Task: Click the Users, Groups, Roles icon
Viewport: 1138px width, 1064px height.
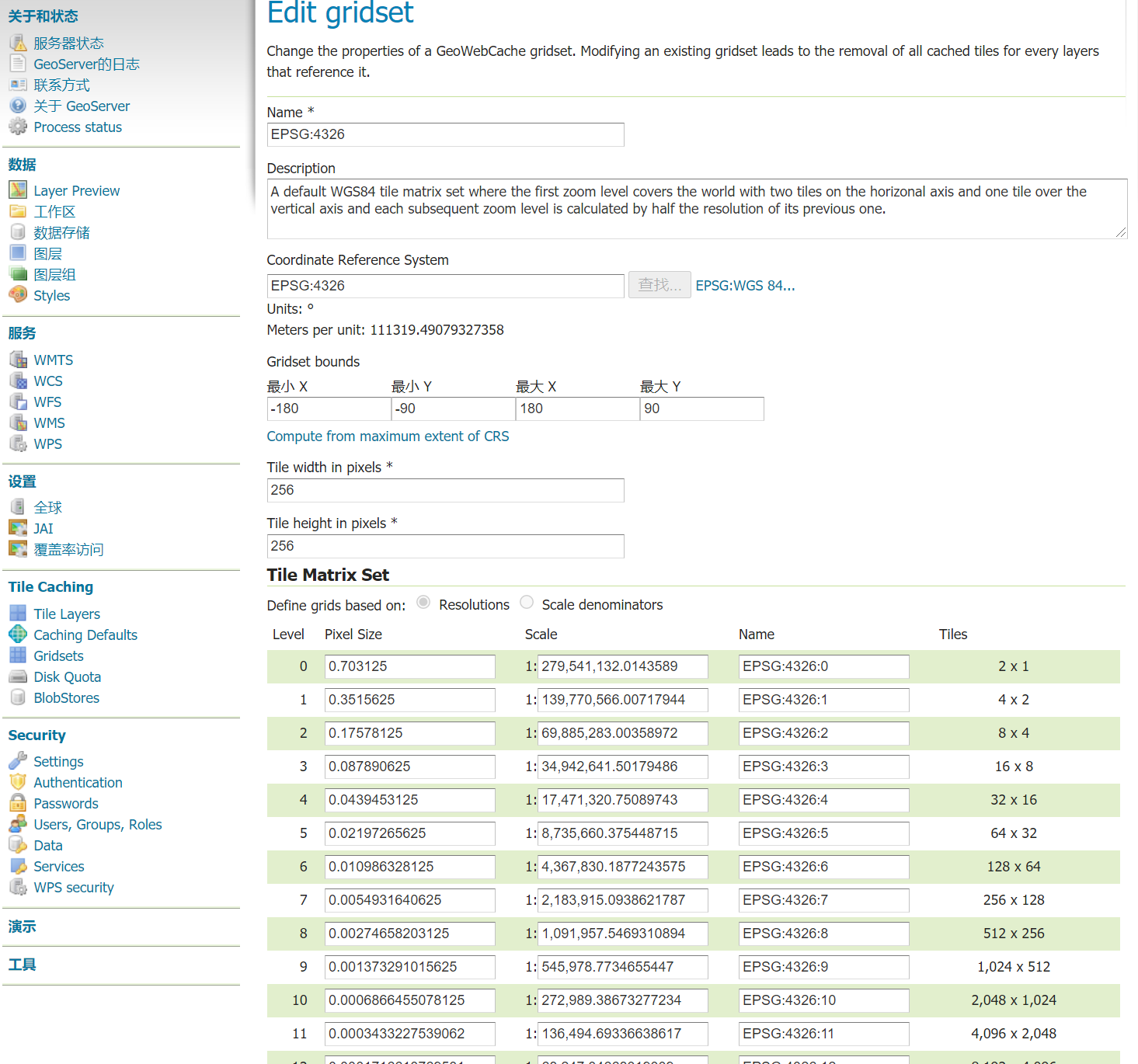Action: click(x=18, y=823)
